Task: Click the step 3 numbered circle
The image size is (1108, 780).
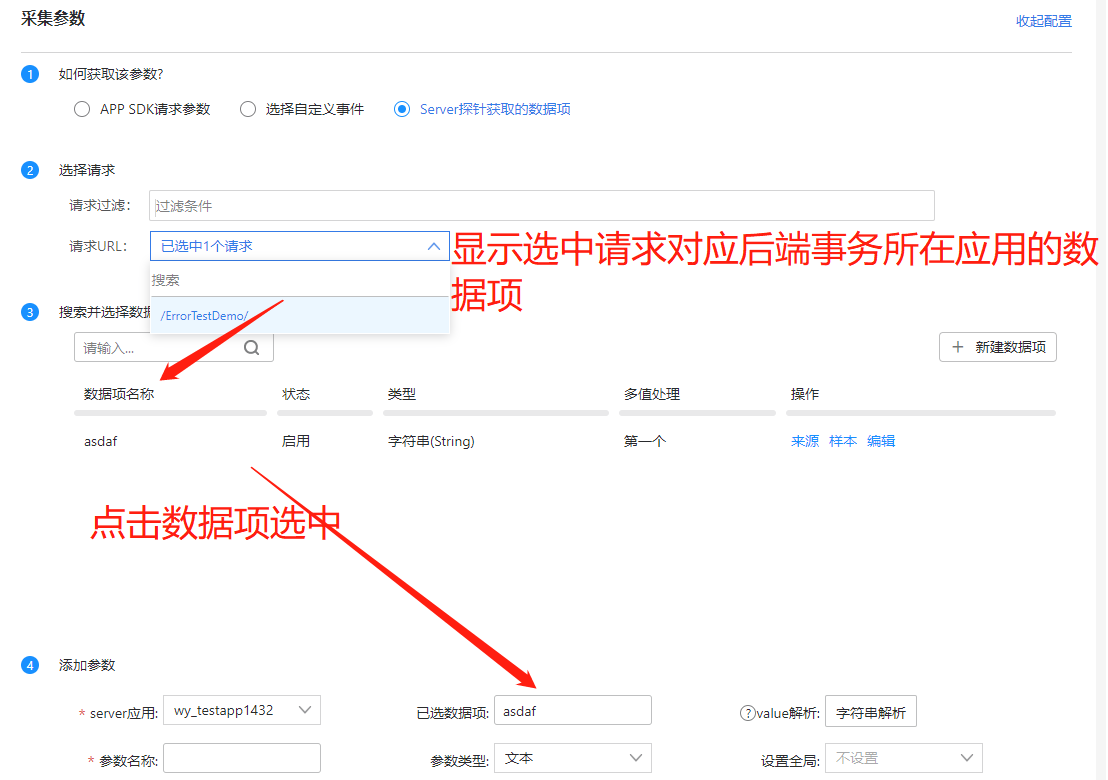Action: pyautogui.click(x=30, y=312)
